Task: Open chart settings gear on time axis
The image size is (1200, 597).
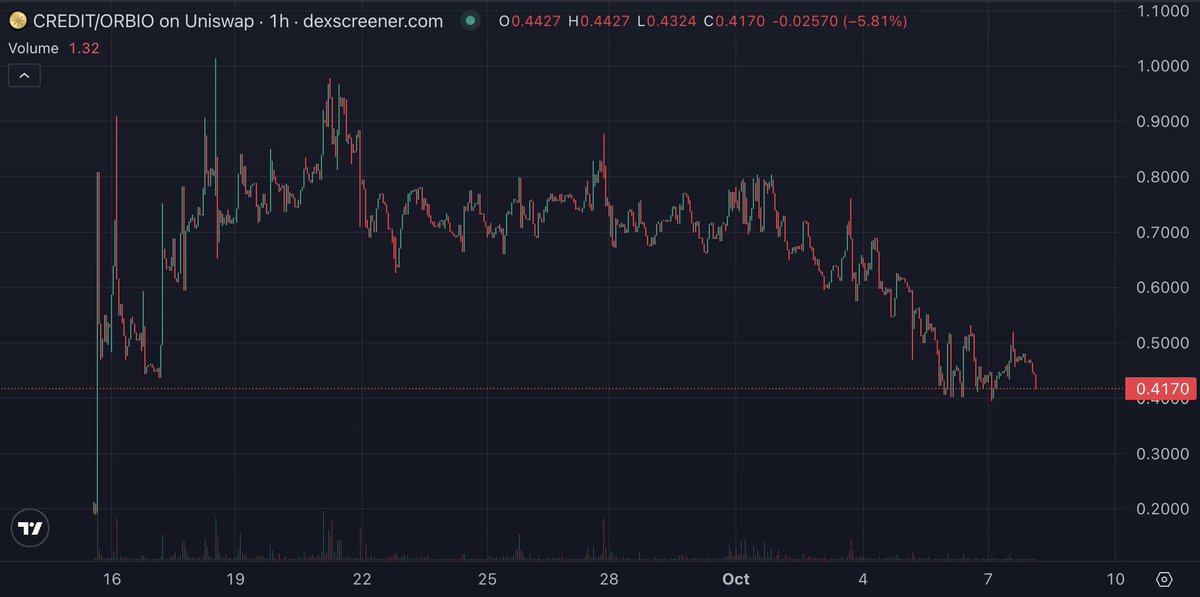Action: click(x=1164, y=579)
